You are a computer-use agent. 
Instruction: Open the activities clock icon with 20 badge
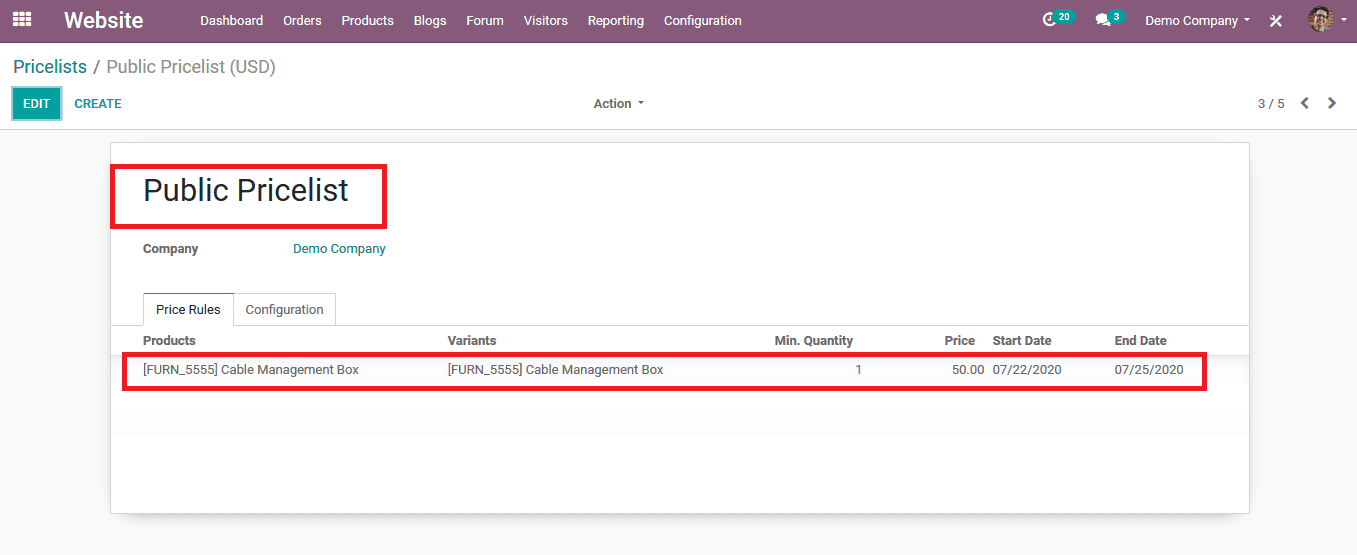click(1056, 19)
